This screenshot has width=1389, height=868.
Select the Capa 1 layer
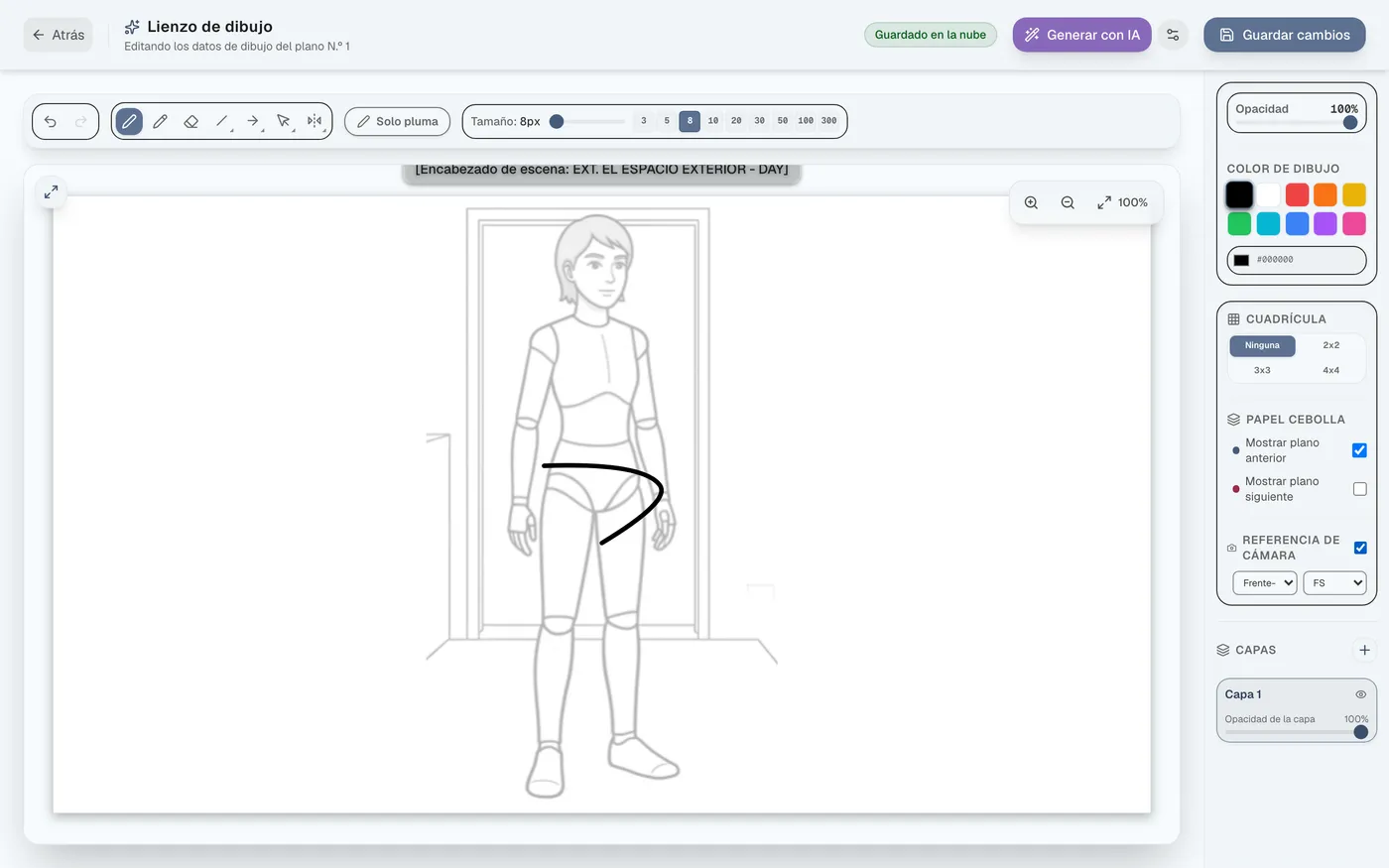[1296, 710]
